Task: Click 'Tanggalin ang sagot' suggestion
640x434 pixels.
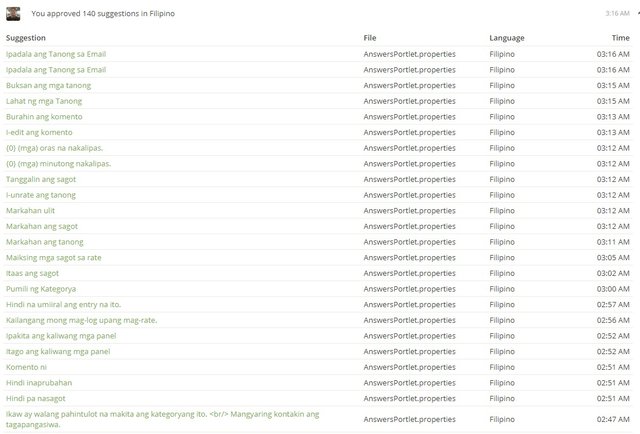Action: 41,179
